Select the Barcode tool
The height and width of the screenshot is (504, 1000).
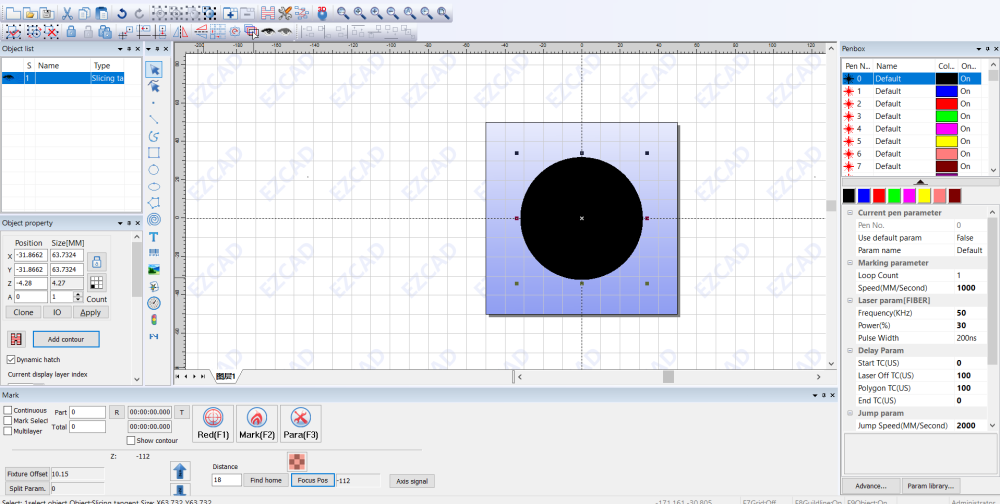pyautogui.click(x=154, y=253)
